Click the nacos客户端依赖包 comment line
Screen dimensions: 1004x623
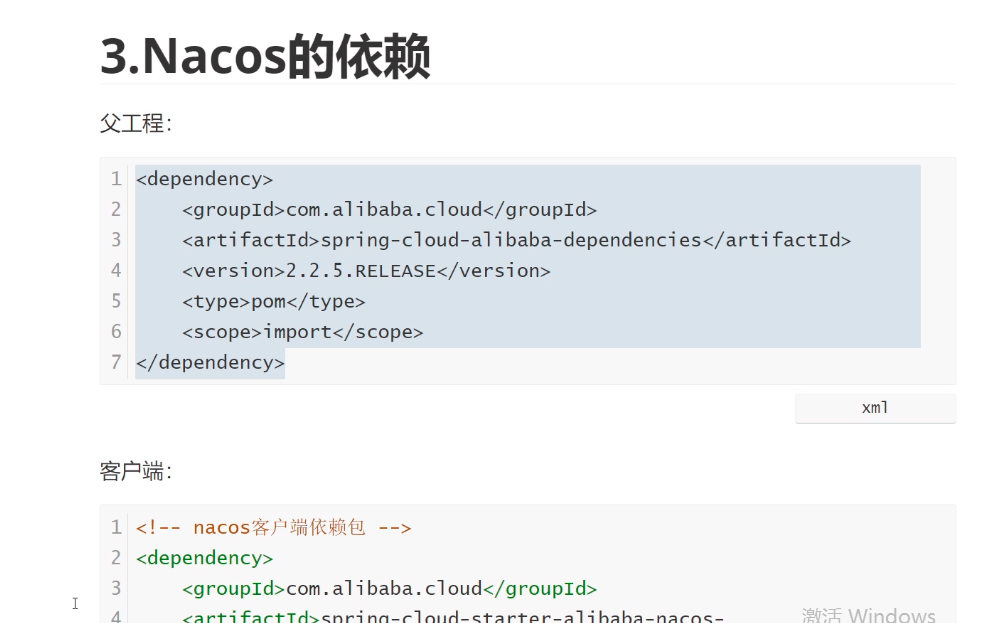[273, 528]
